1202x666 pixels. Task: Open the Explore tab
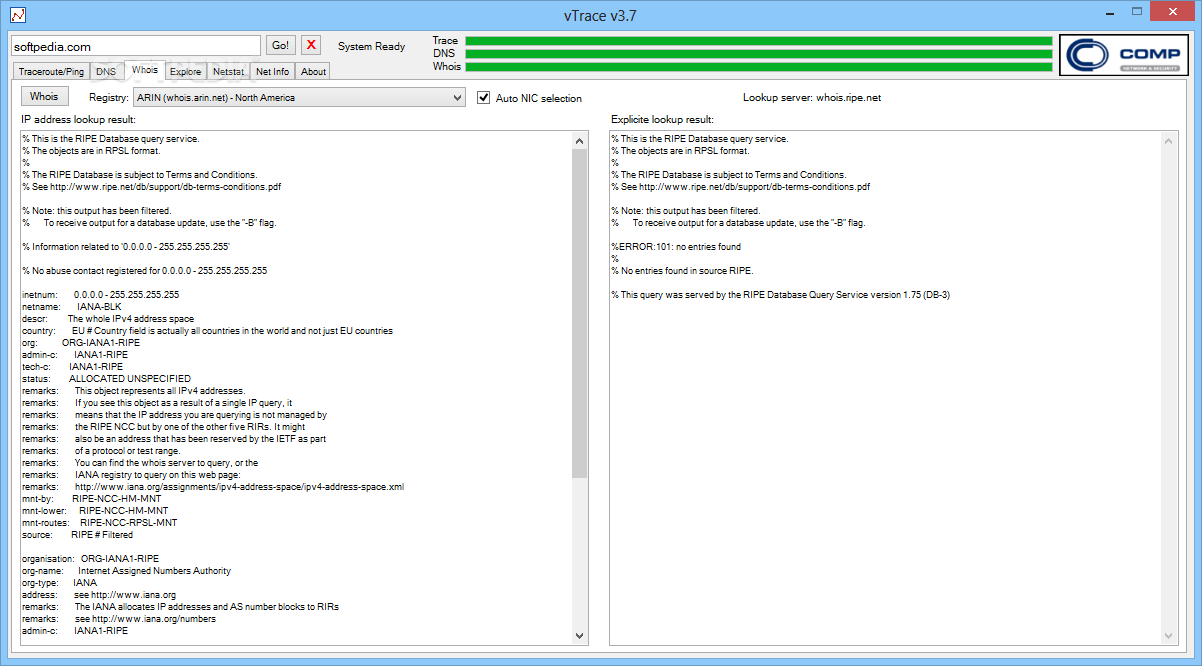coord(185,72)
